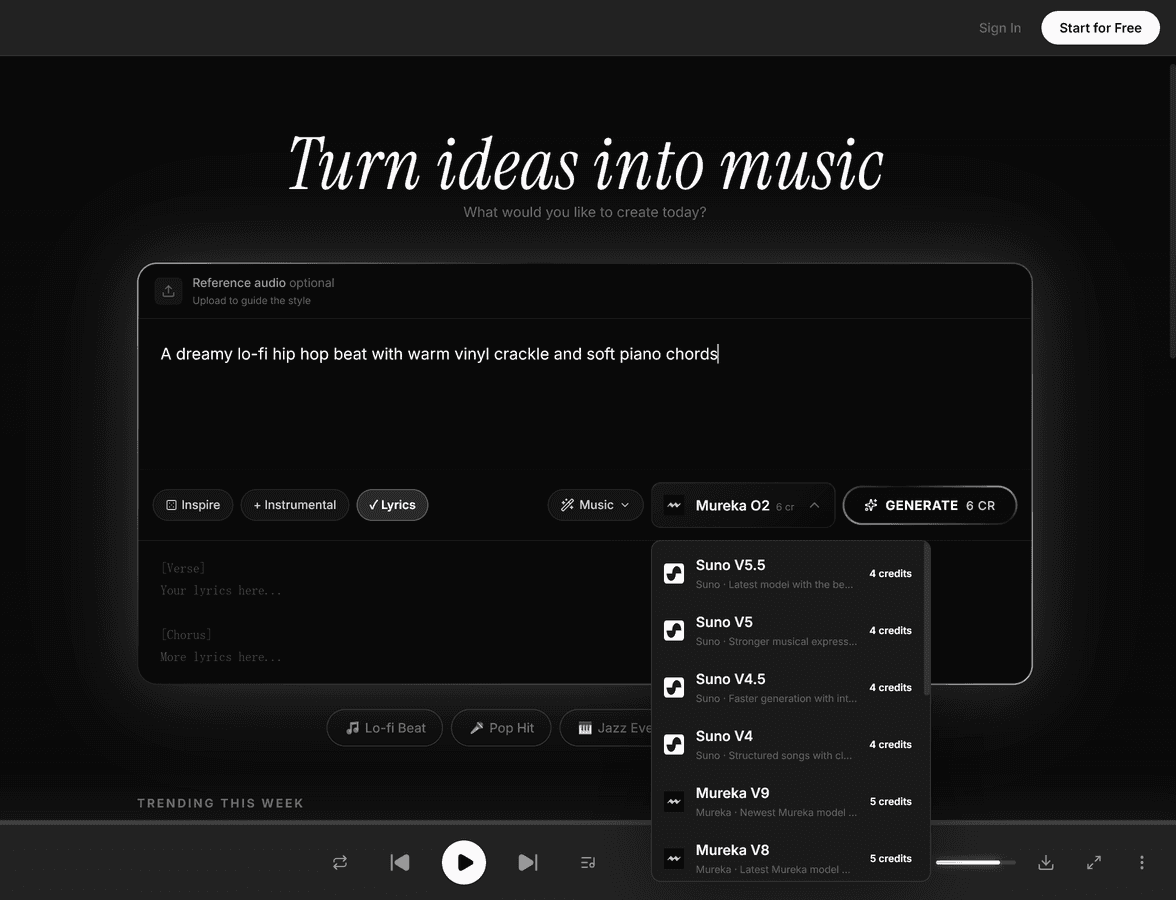Open the playlist queue icon
The image size is (1176, 900).
click(588, 862)
